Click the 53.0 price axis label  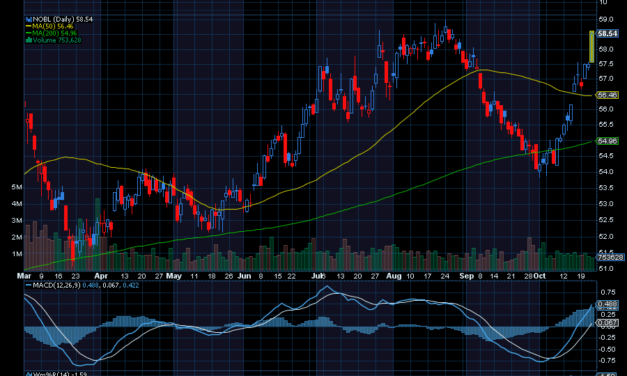[605, 204]
